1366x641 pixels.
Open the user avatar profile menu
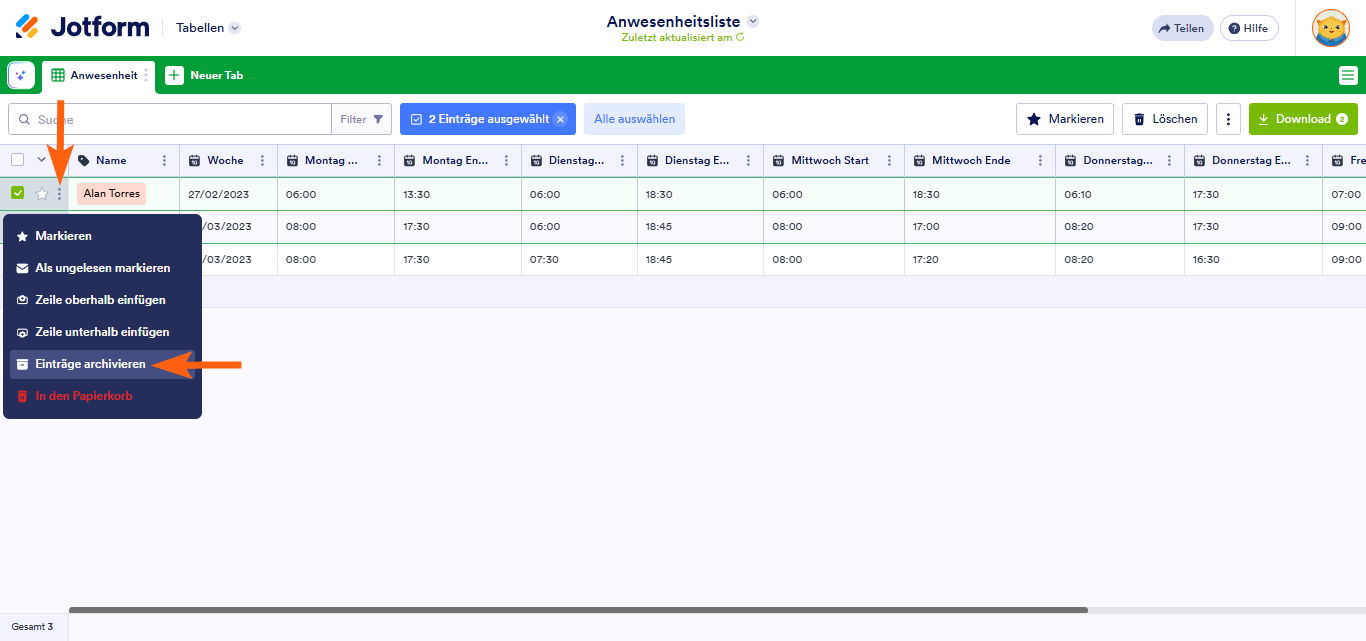[x=1330, y=28]
